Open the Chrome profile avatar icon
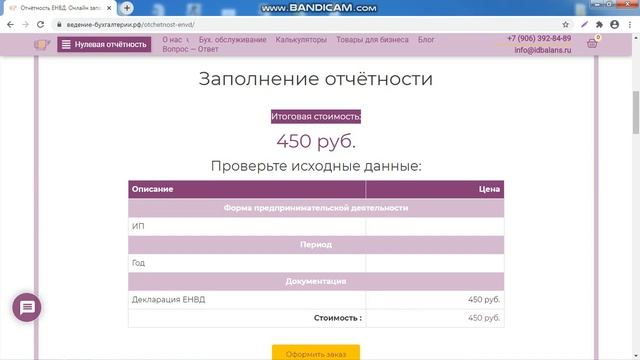The width and height of the screenshot is (640, 360). tap(614, 24)
